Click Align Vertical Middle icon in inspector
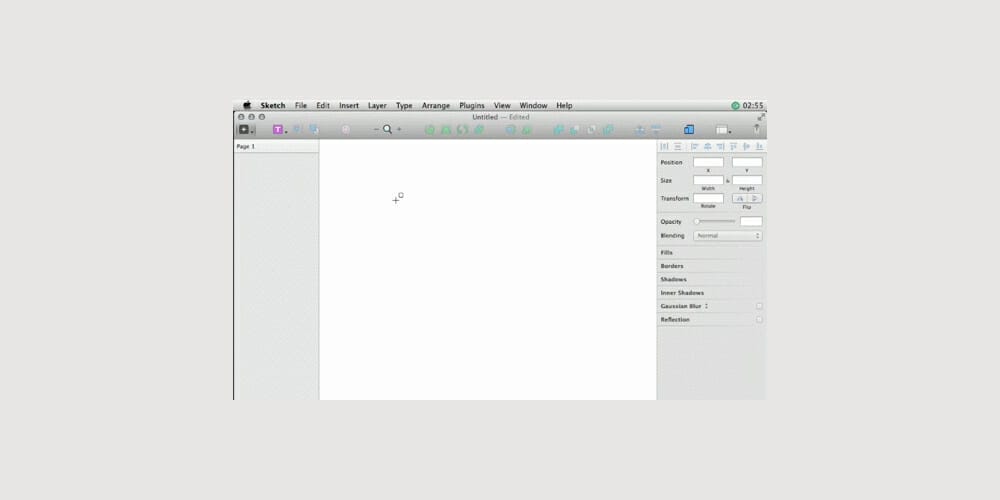The height and width of the screenshot is (500, 1000). point(746,147)
